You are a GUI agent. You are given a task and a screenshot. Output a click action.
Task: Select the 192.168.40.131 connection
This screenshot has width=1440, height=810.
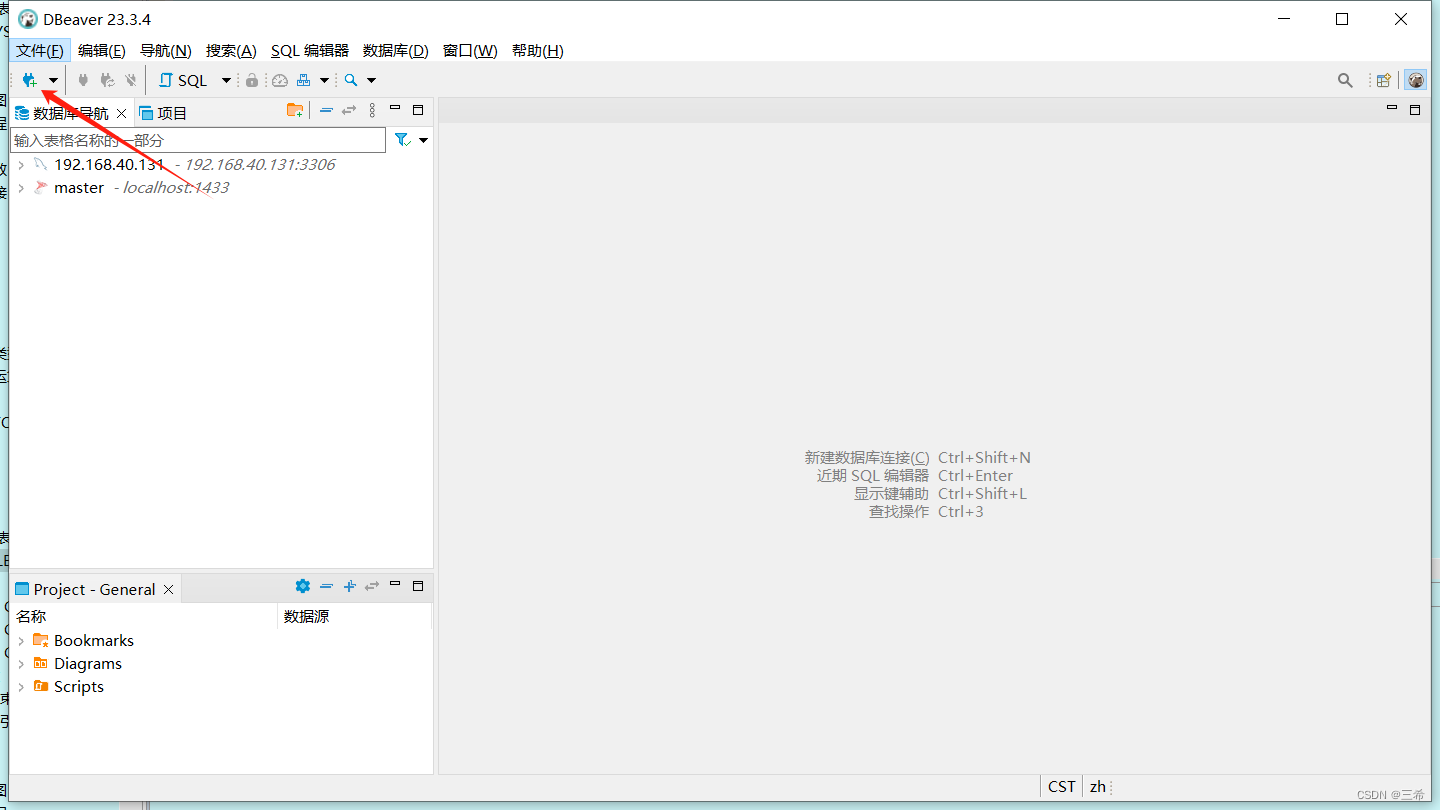click(184, 164)
